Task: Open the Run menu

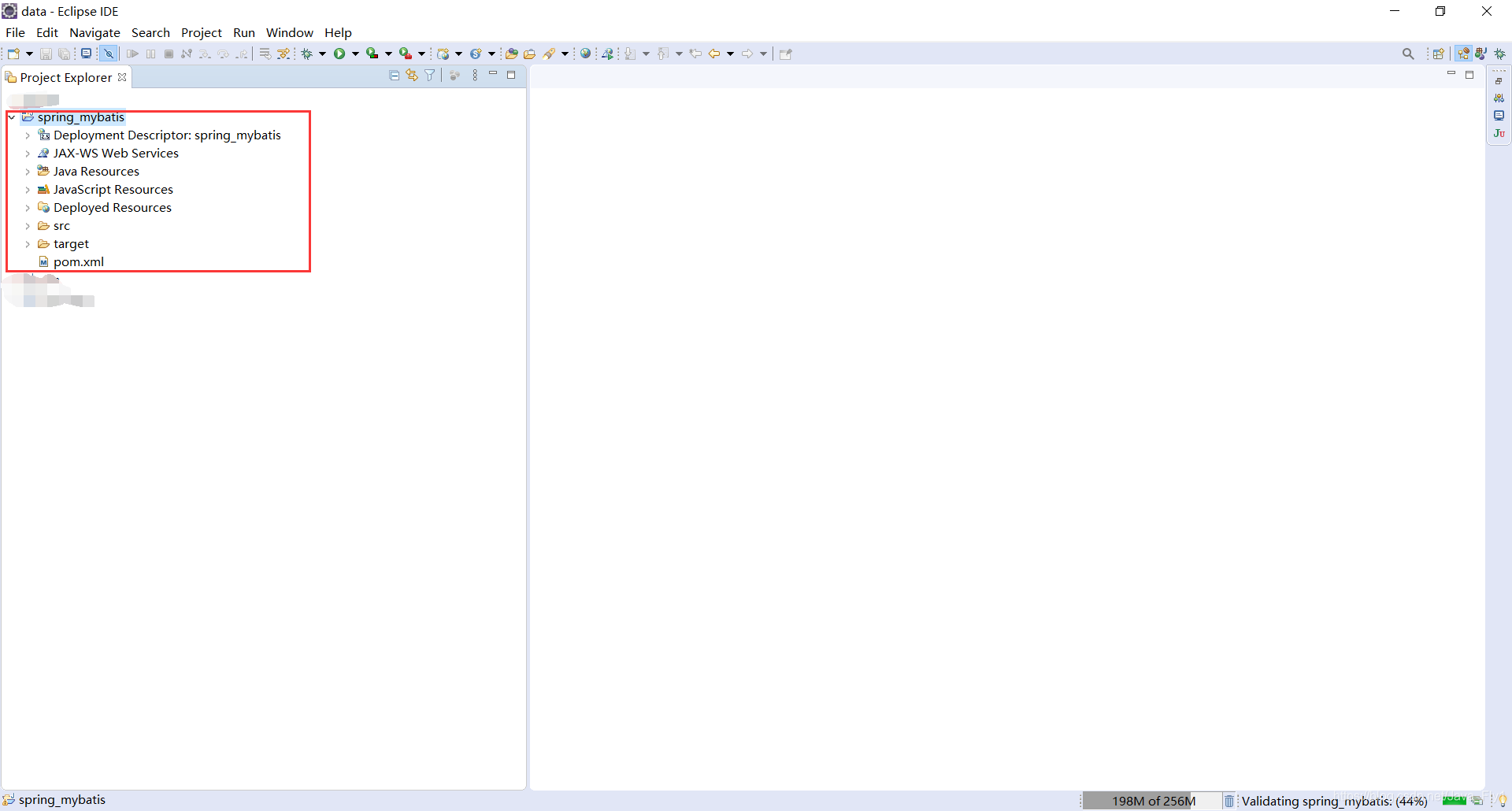Action: (244, 32)
